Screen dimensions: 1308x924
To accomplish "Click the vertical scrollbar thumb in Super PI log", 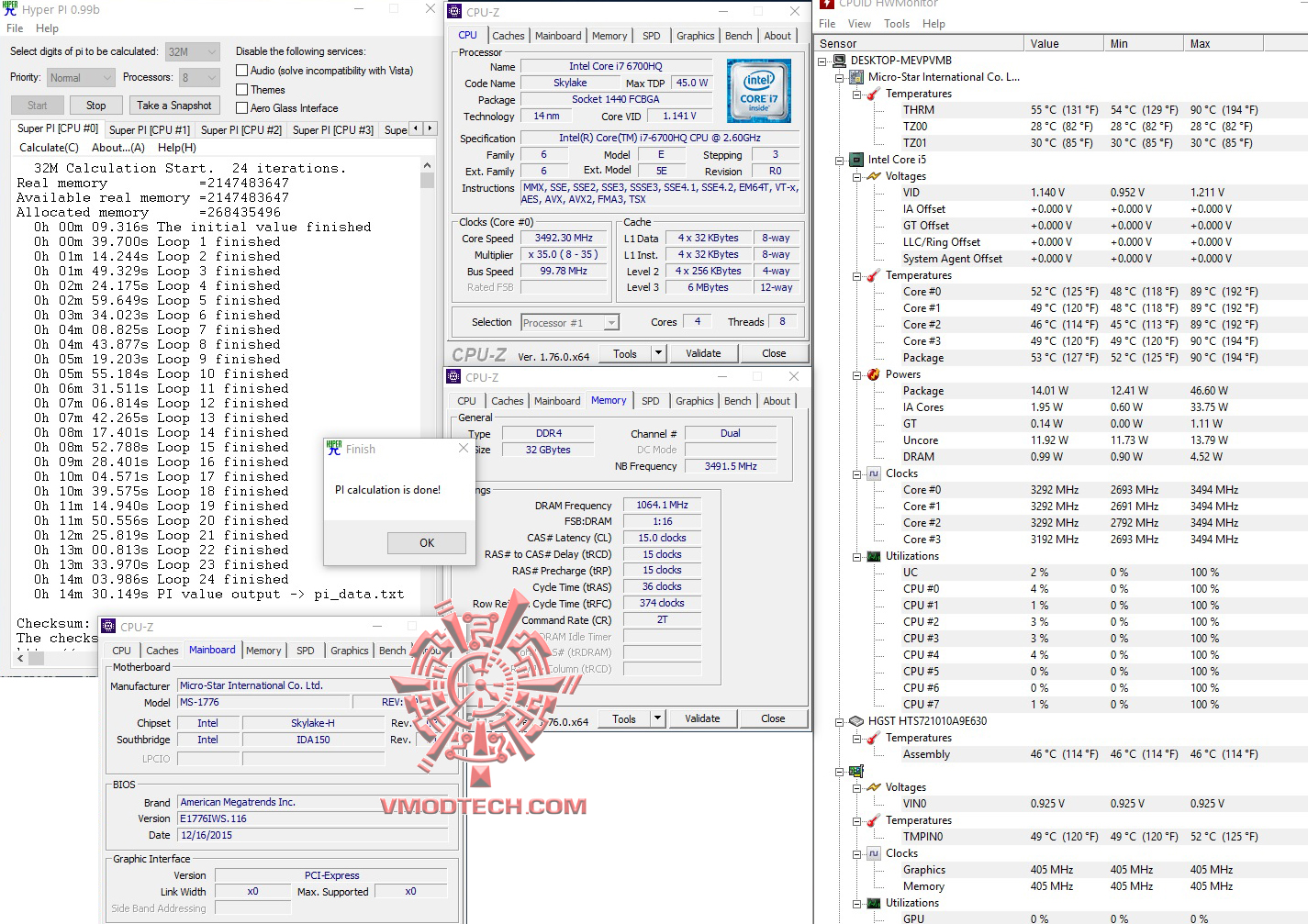I will (427, 179).
